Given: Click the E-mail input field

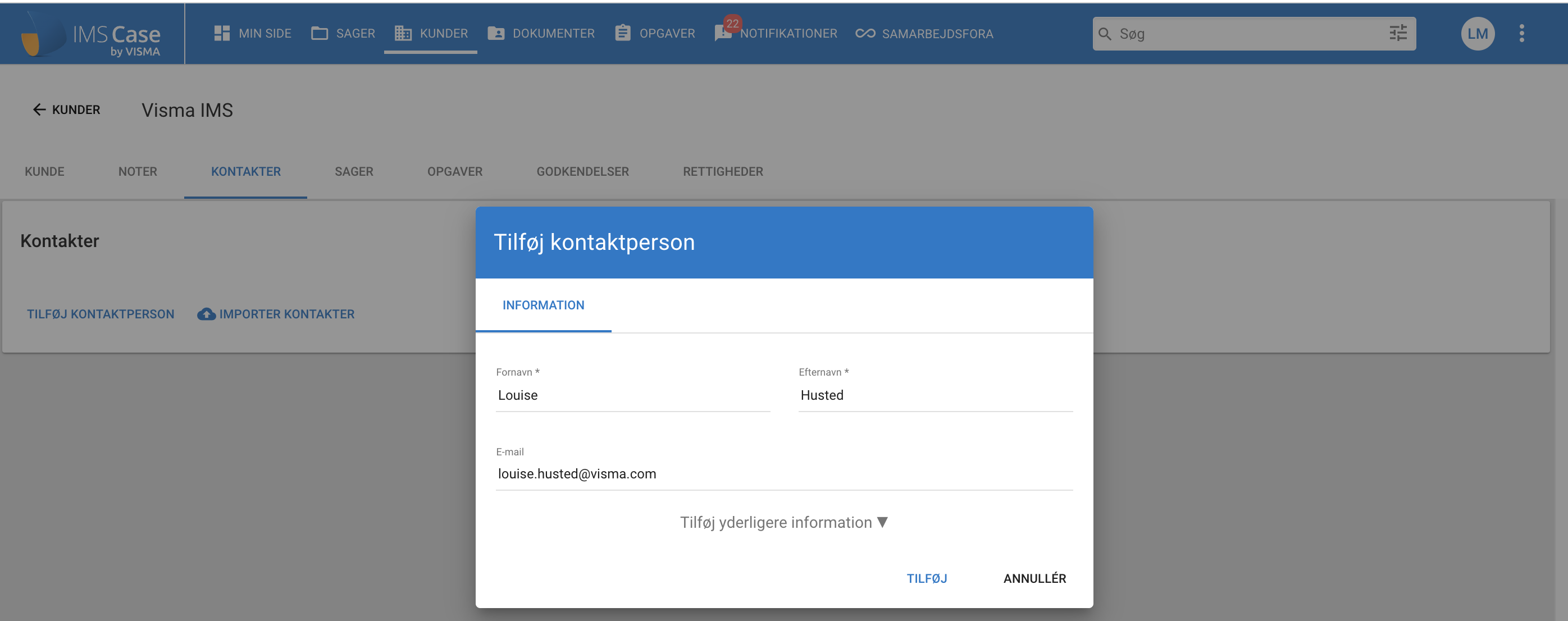Looking at the screenshot, I should pos(784,474).
